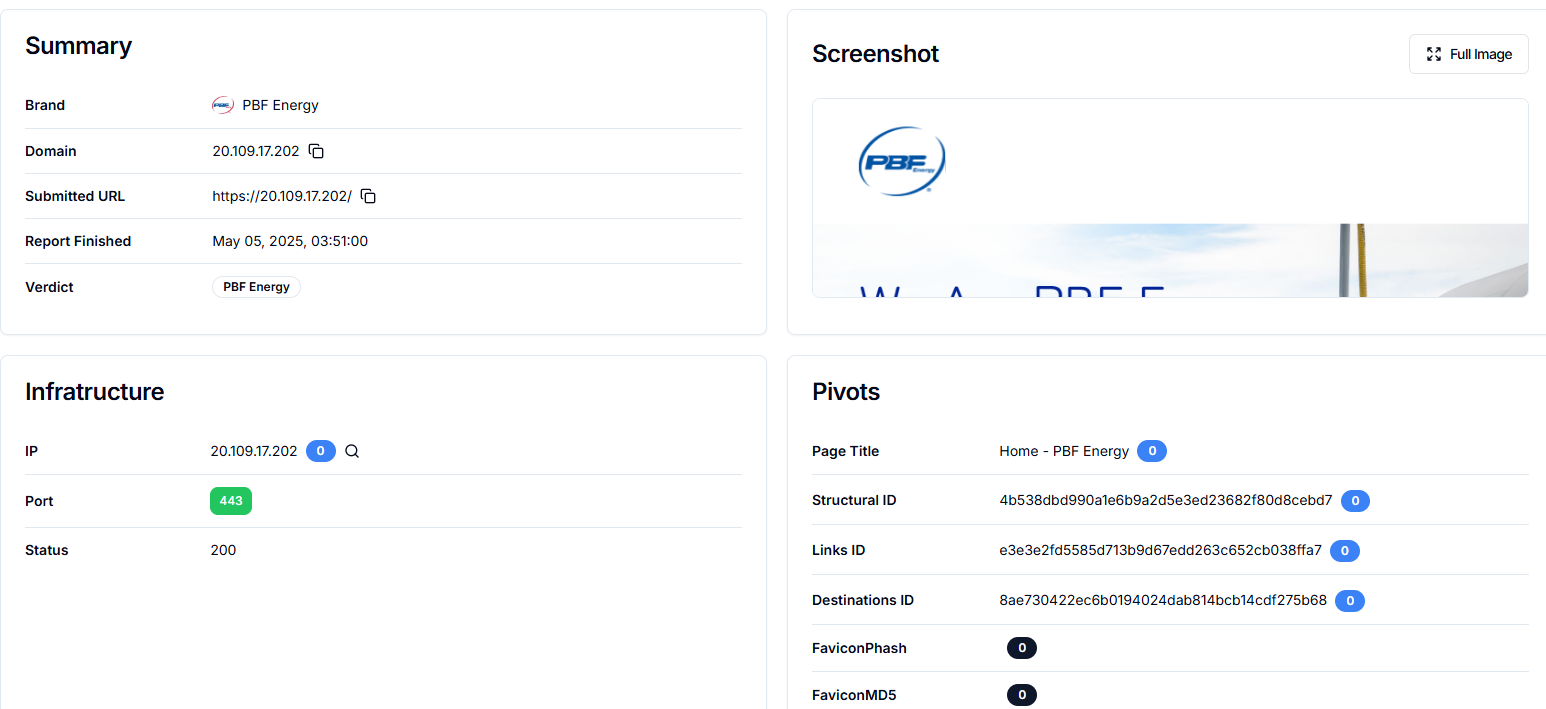Click the https://20.109.17.202/ submitted URL text
This screenshot has width=1546, height=709.
282,196
